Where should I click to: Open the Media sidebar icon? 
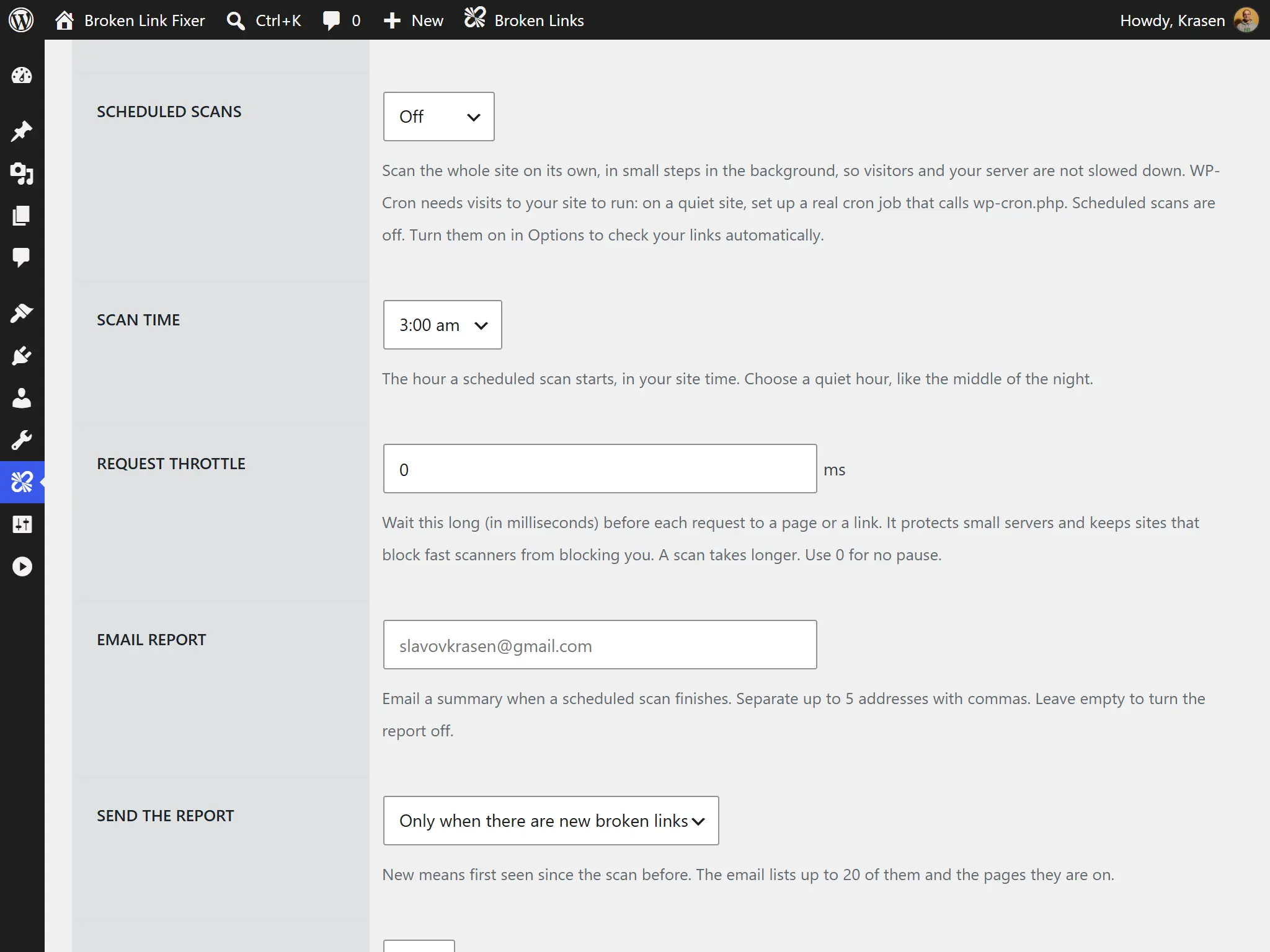point(22,174)
